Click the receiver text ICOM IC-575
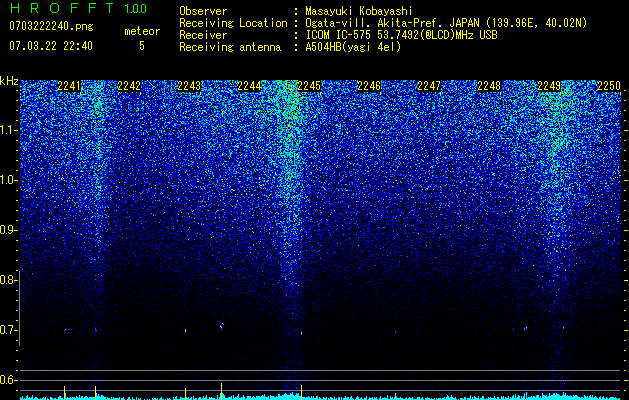 coord(339,35)
